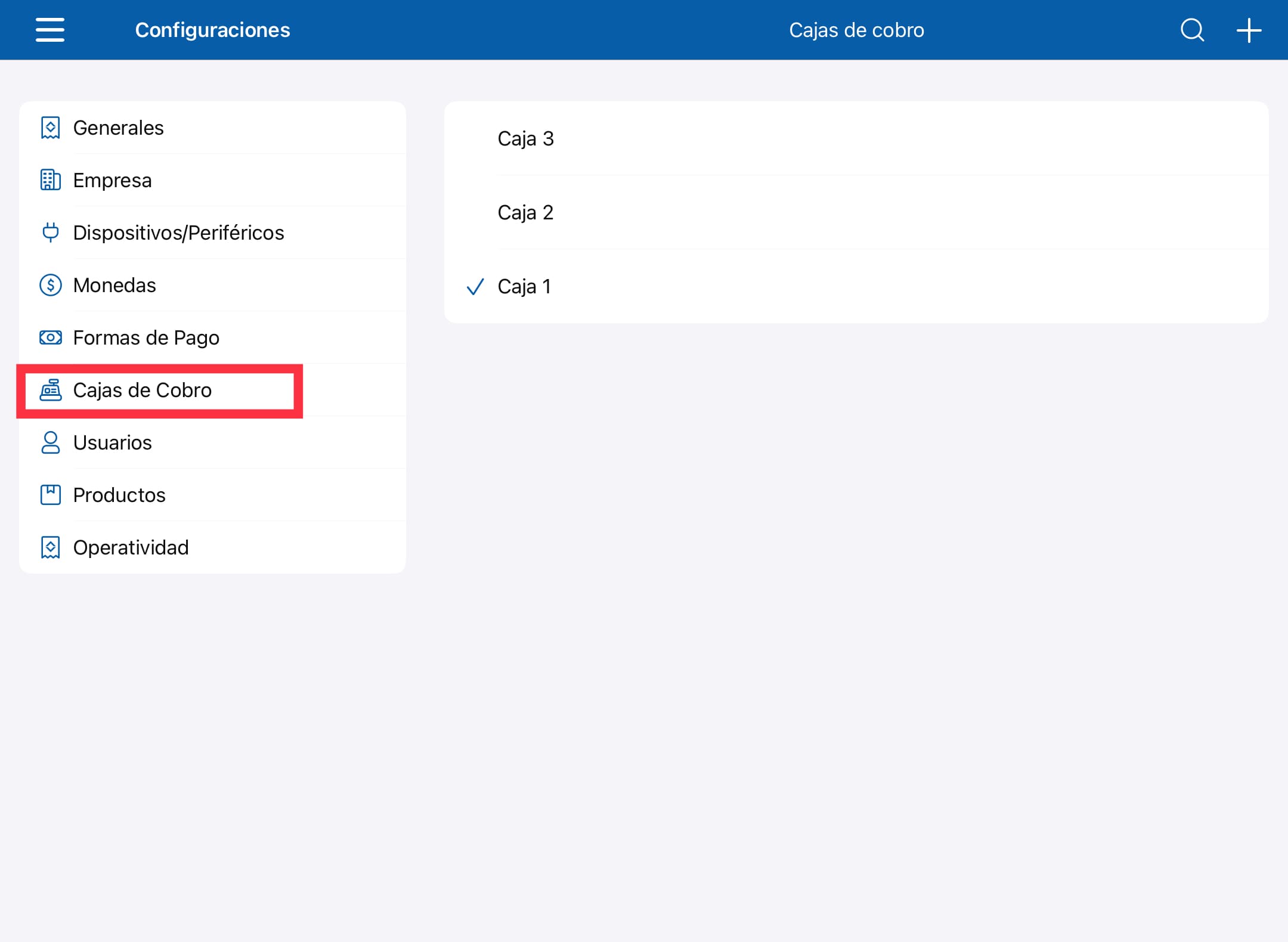1288x942 pixels.
Task: Click the checkmark beside Caja 1
Action: tap(475, 287)
